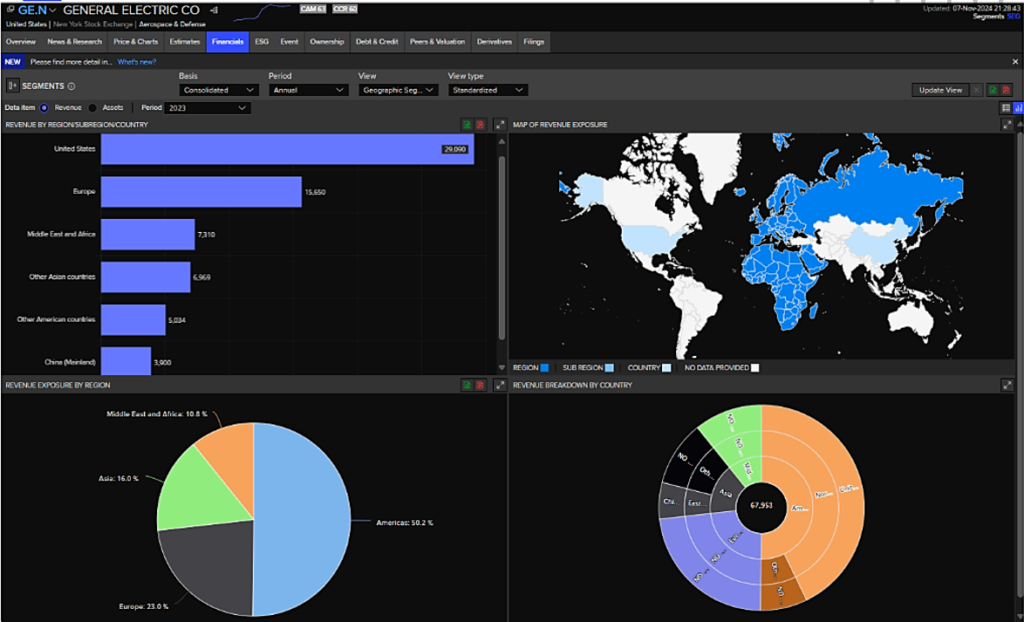Switch to table view icon
This screenshot has width=1024, height=622.
coord(1006,108)
